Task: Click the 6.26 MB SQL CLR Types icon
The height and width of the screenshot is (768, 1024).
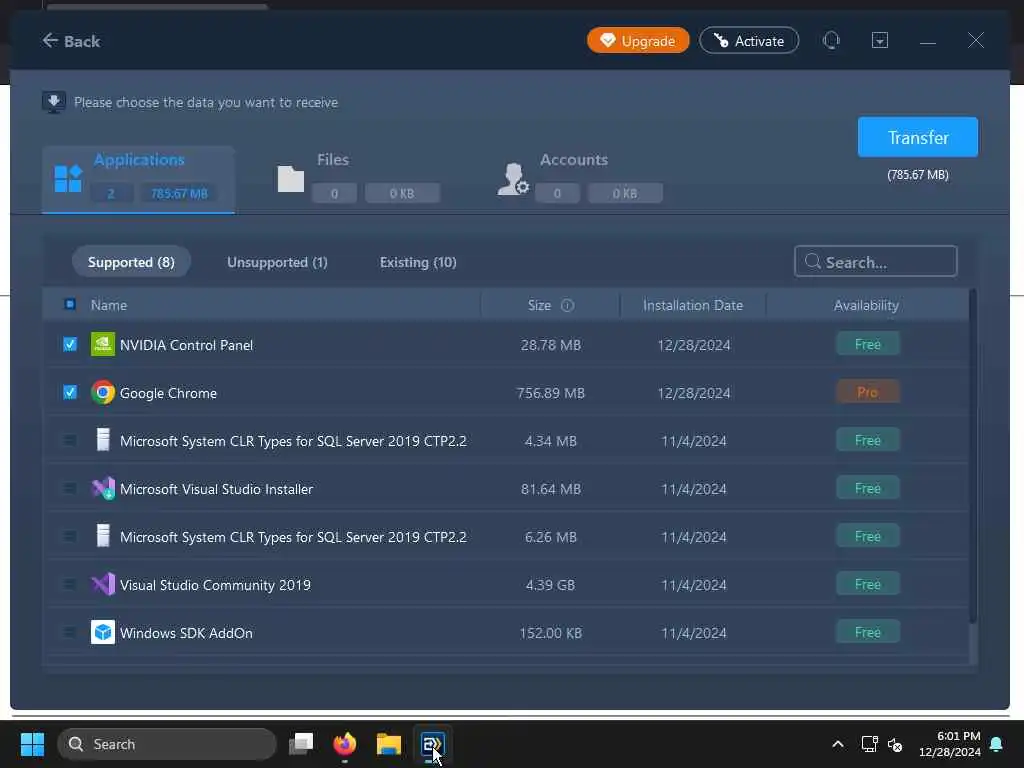Action: [103, 536]
